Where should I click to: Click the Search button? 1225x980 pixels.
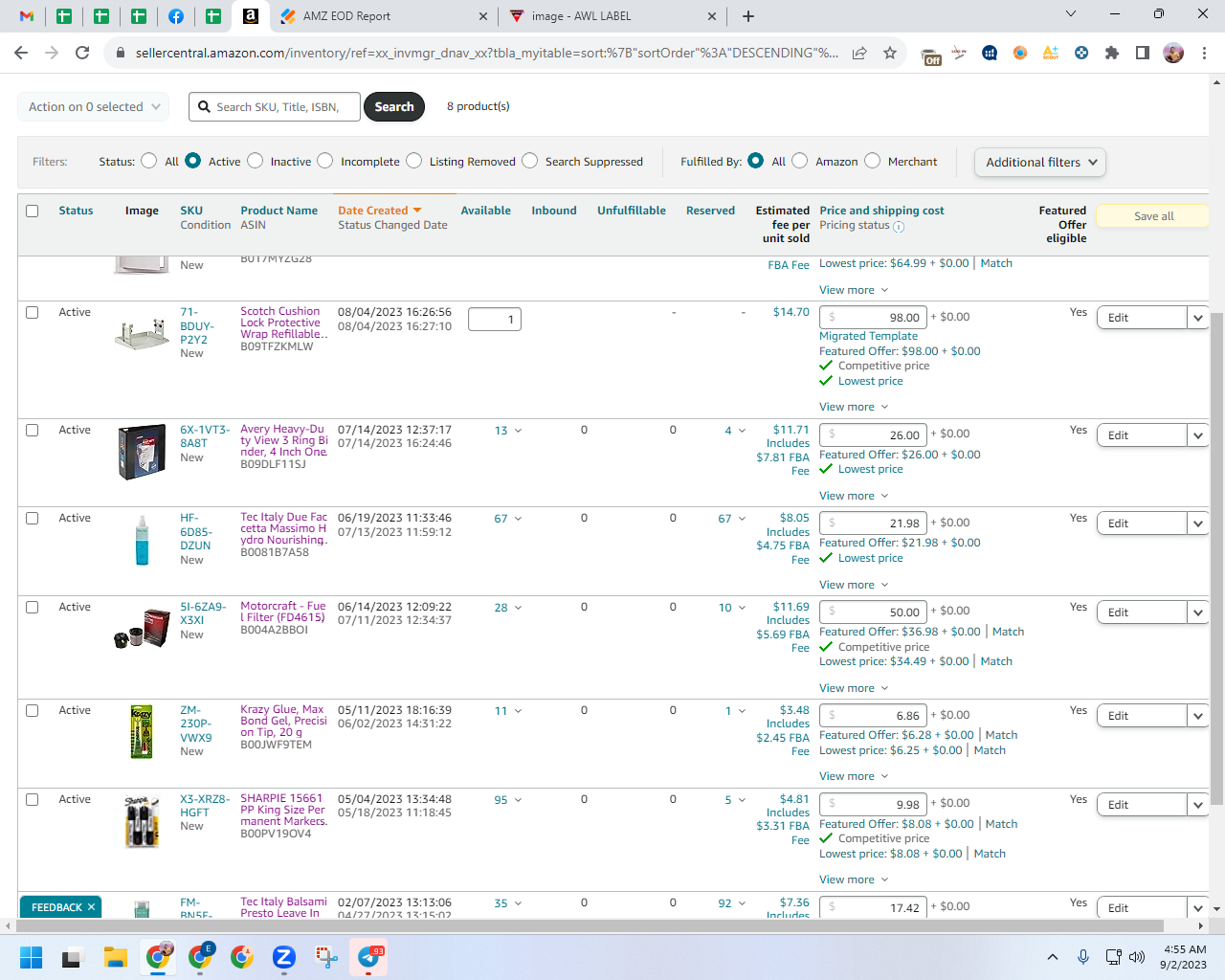(394, 107)
